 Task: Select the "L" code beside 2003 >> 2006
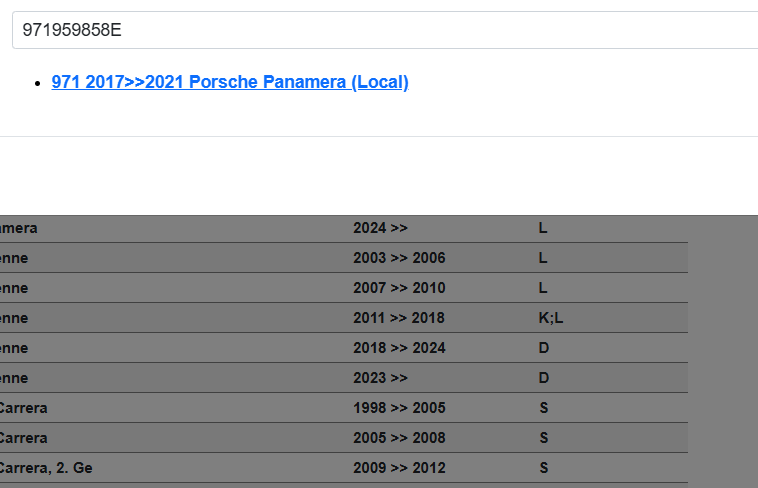pyautogui.click(x=543, y=258)
